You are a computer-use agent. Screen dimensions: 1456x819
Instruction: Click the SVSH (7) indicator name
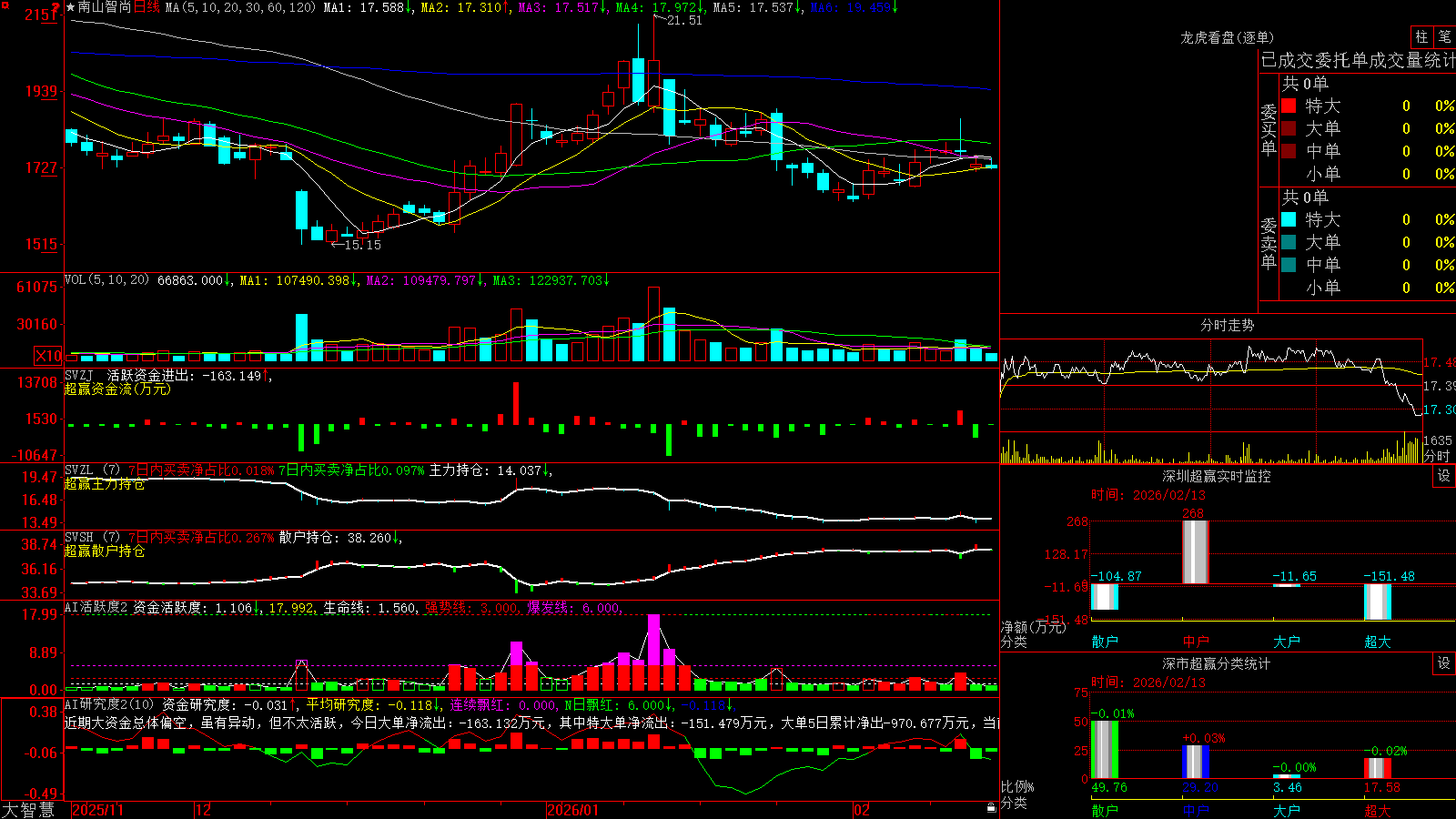tap(93, 538)
